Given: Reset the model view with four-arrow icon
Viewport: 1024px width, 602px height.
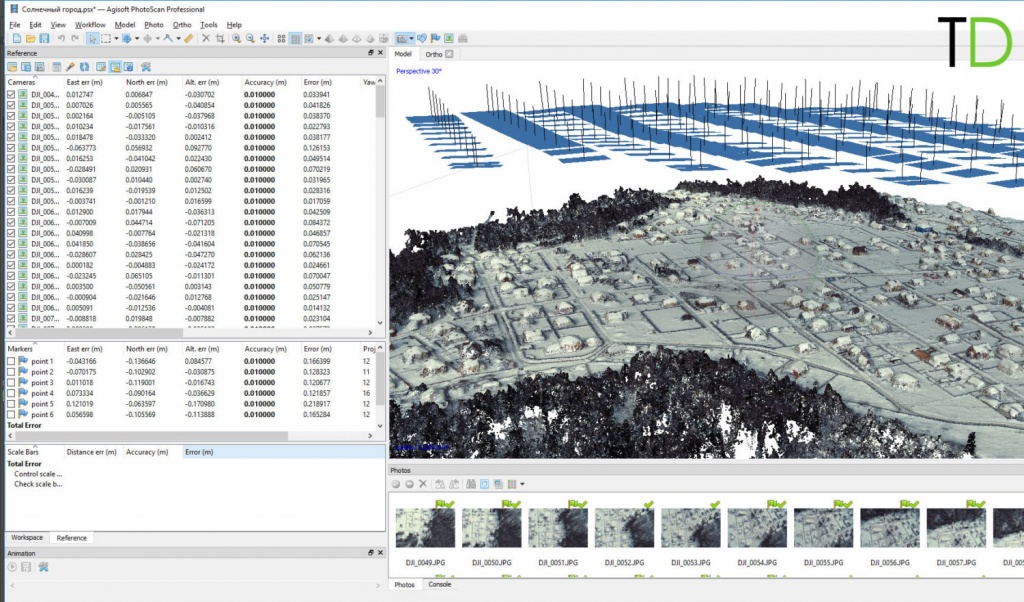Looking at the screenshot, I should tap(265, 38).
